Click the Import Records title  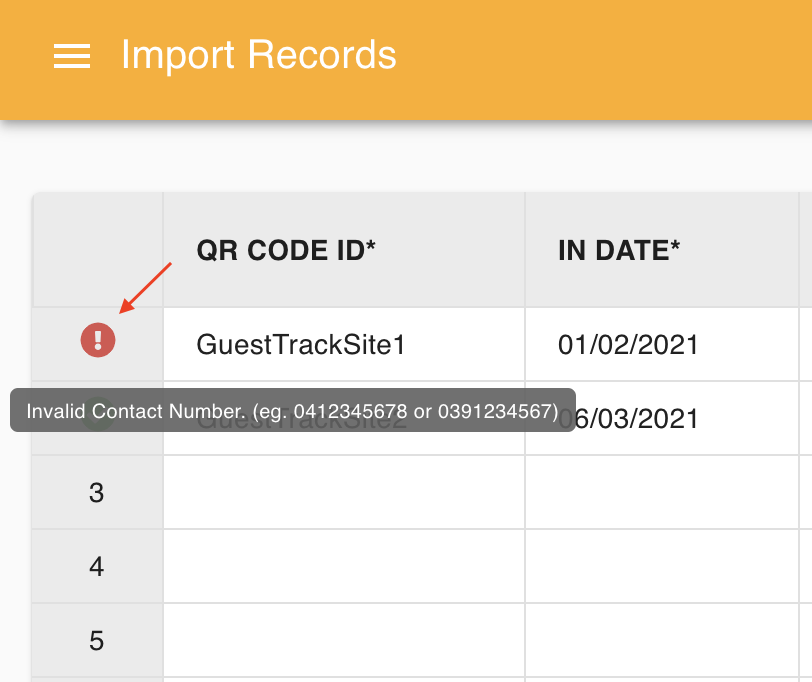pos(258,55)
